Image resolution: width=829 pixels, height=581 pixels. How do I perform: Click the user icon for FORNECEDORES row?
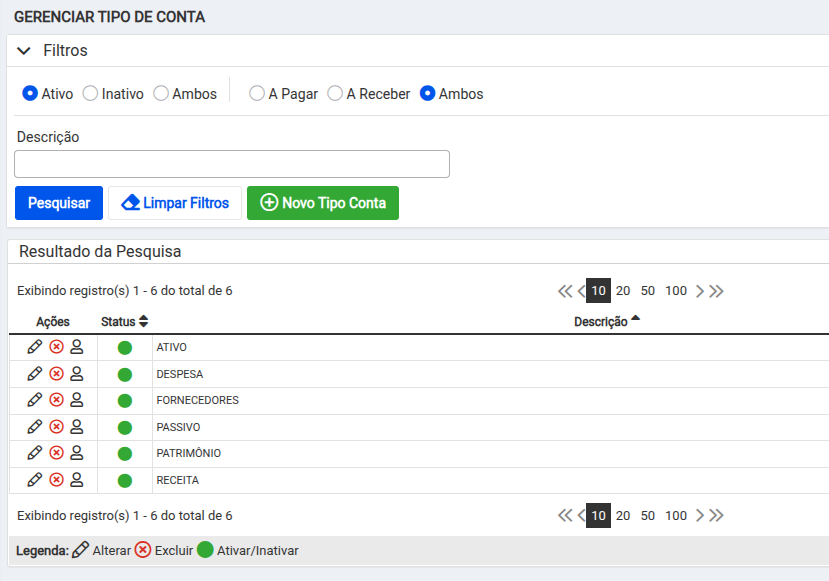(x=76, y=400)
